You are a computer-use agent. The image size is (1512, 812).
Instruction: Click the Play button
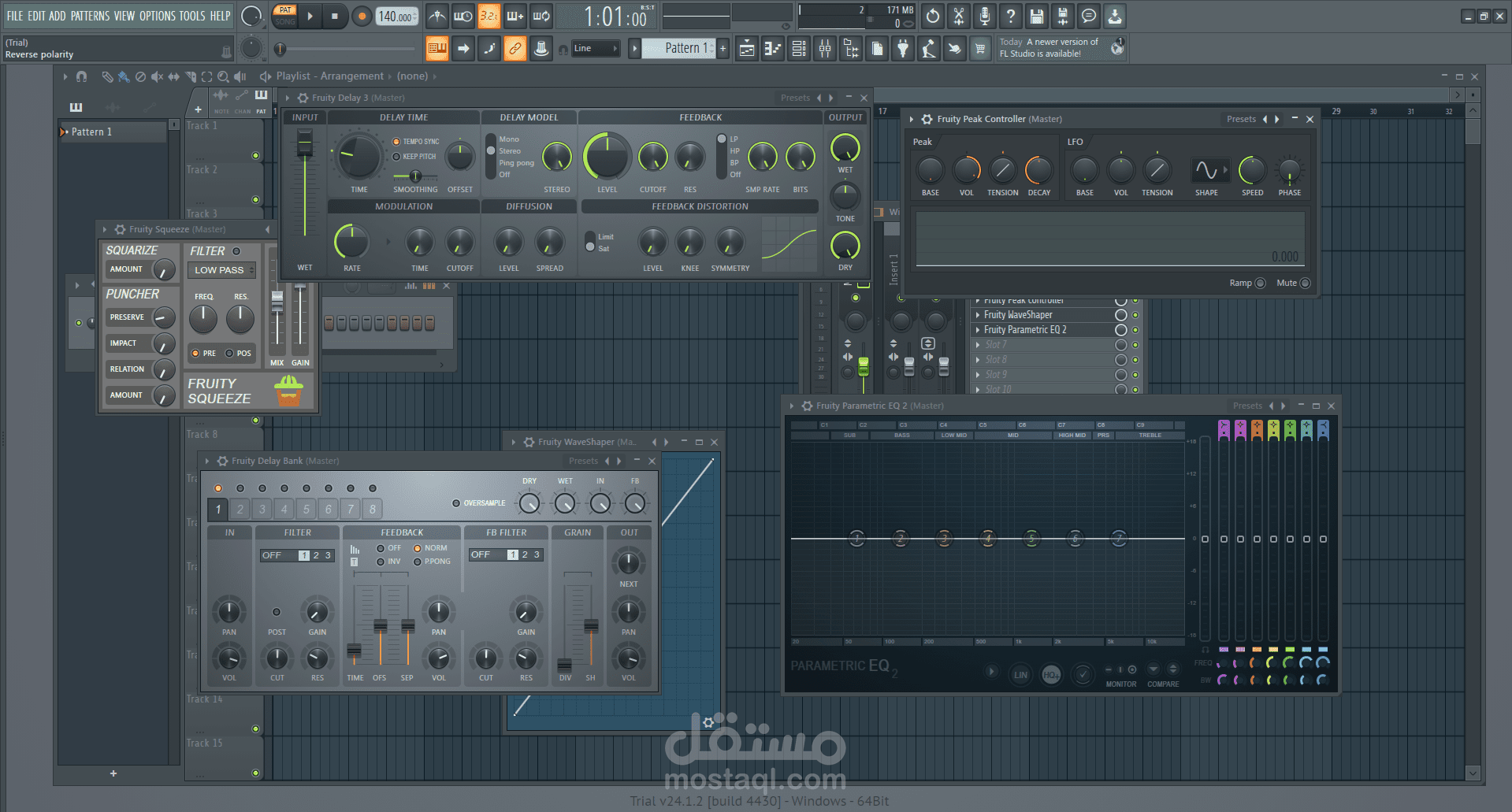tap(310, 16)
